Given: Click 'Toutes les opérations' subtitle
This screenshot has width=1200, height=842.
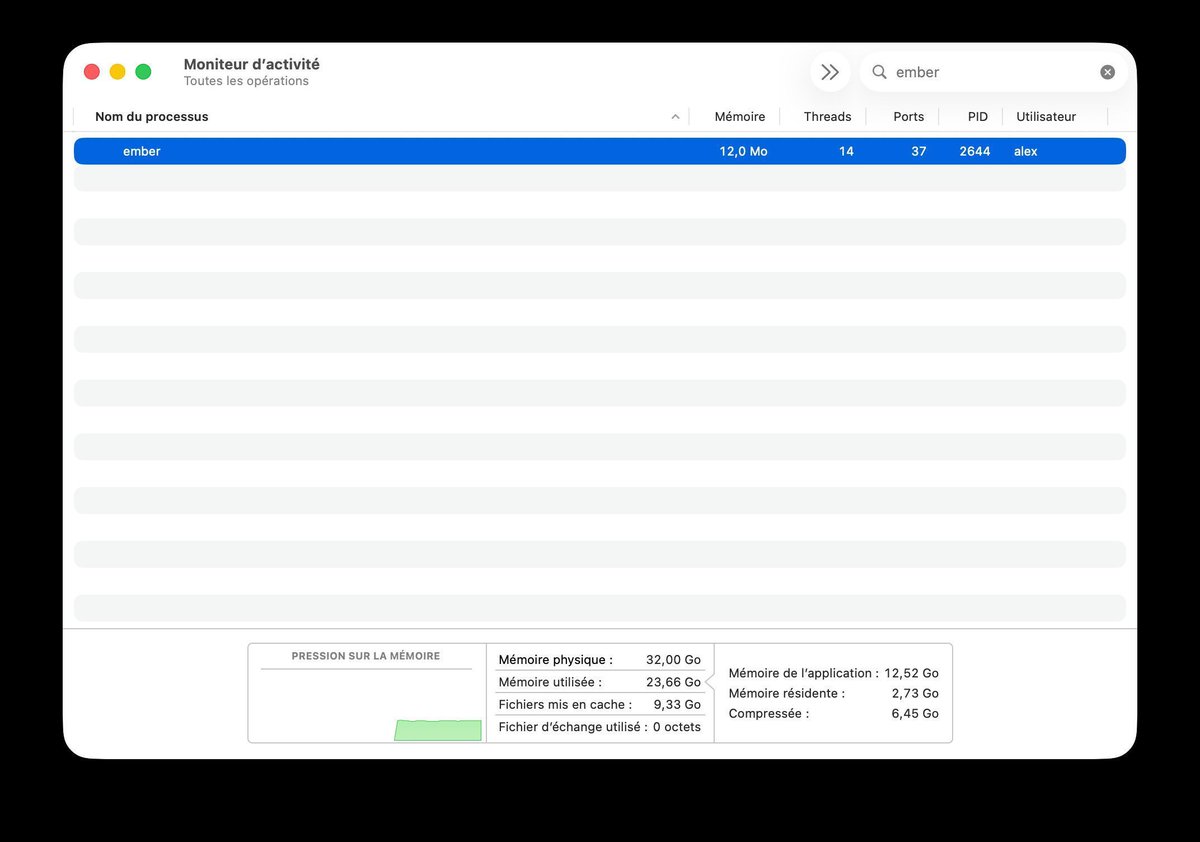Looking at the screenshot, I should (x=246, y=81).
